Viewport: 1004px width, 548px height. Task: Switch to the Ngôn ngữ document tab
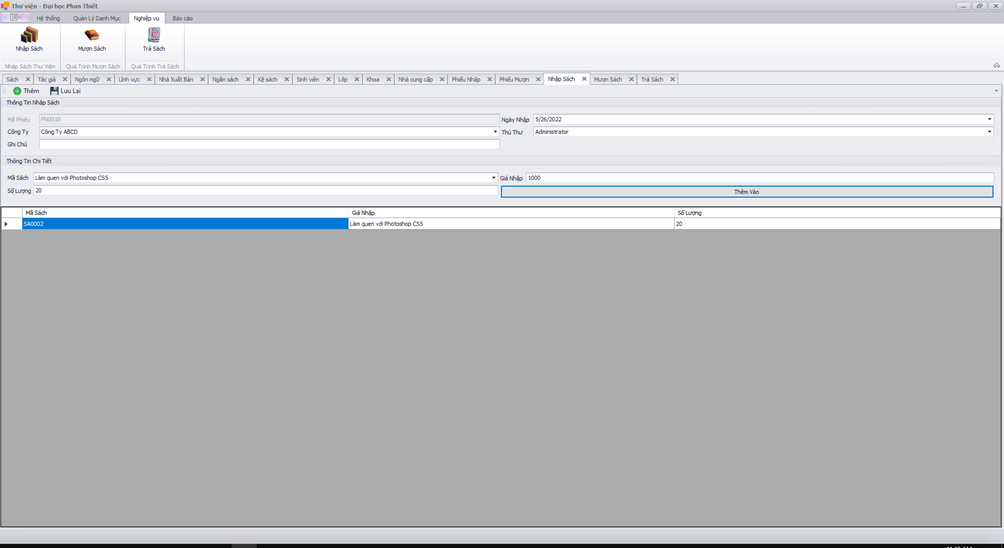(87, 79)
